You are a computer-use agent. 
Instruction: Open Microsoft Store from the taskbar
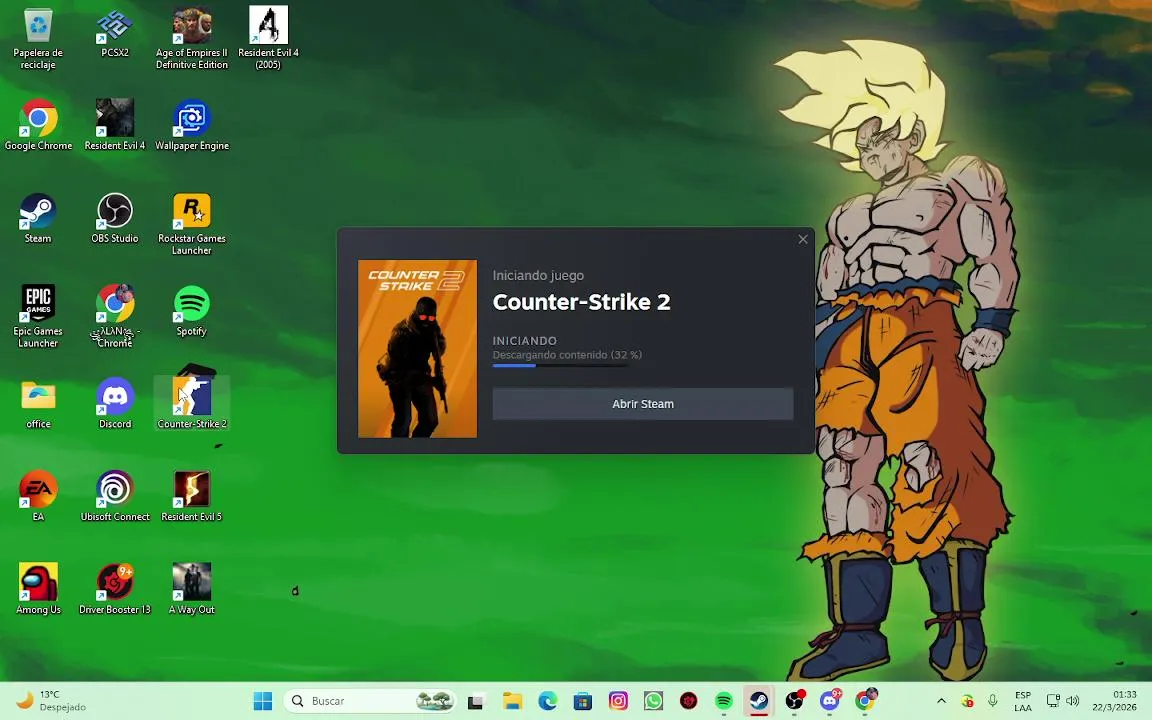[583, 701]
